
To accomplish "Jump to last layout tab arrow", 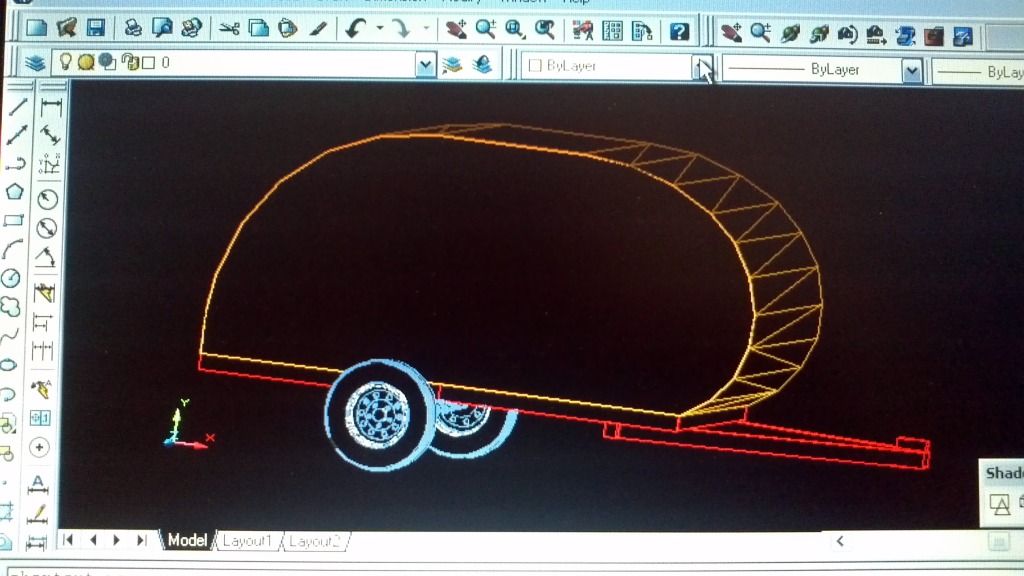I will pos(142,540).
